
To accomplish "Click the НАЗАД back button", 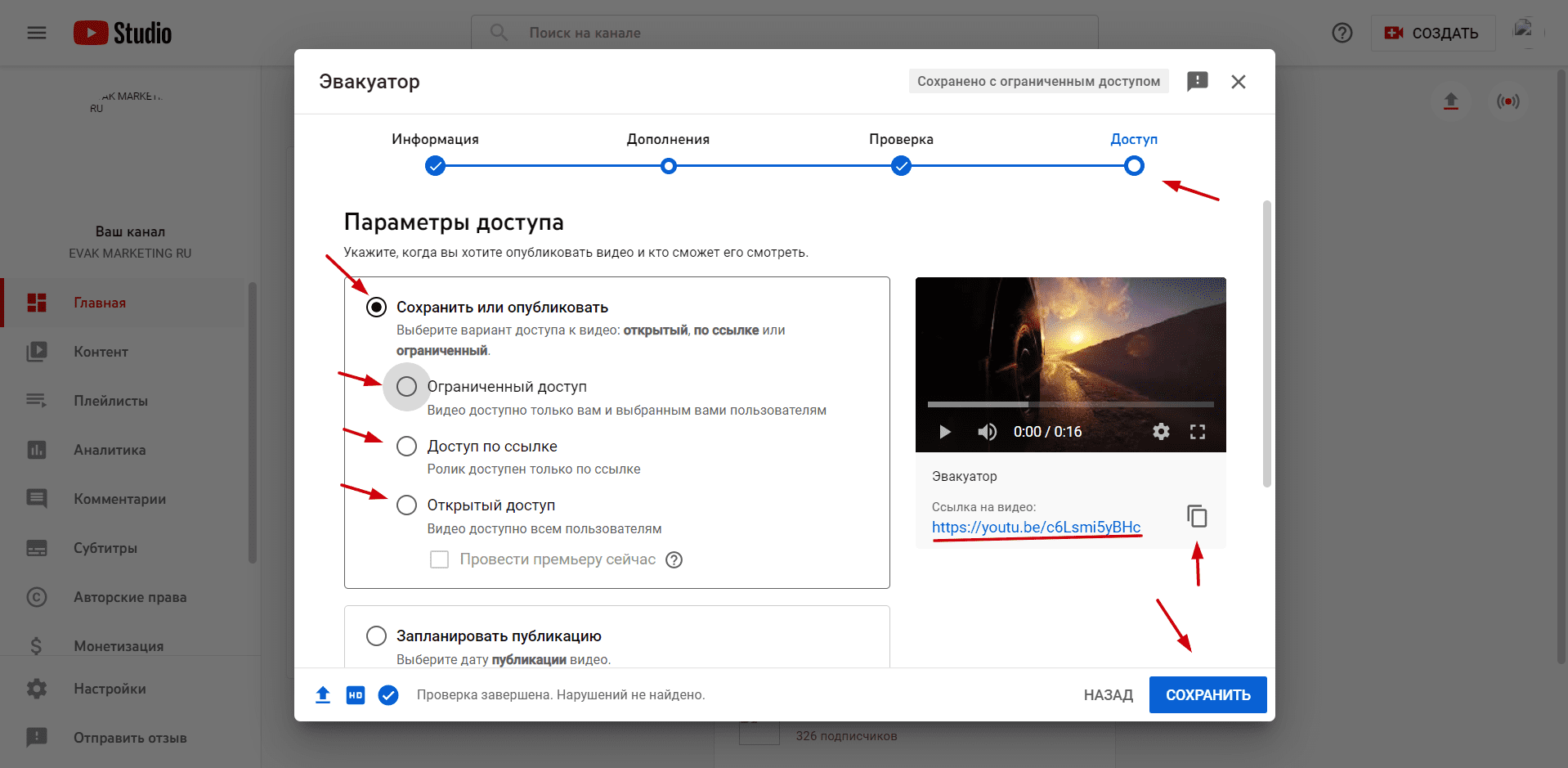I will point(1108,695).
